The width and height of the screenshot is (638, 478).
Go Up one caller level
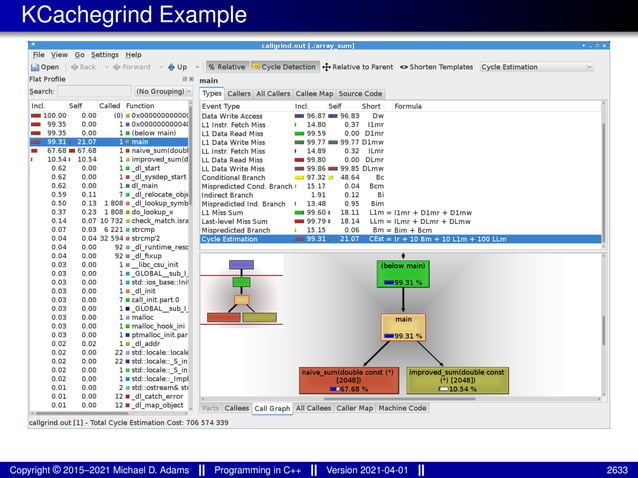(x=177, y=67)
